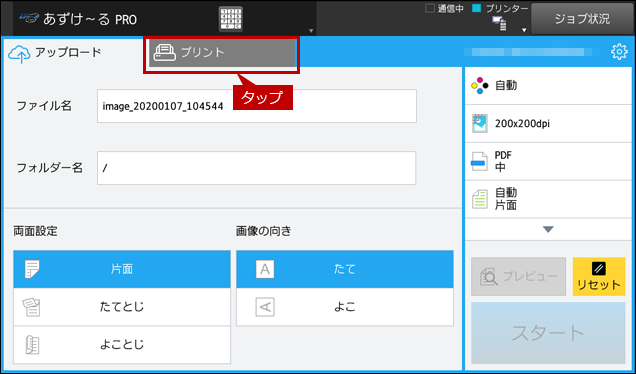Select よことじ duplex binding option

(122, 344)
